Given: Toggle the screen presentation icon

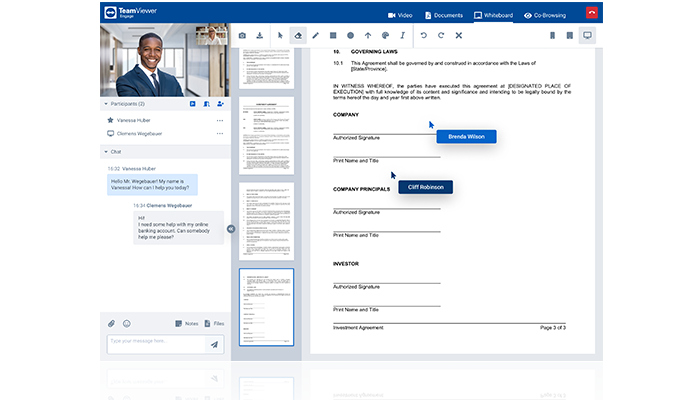Looking at the screenshot, I should coord(587,35).
